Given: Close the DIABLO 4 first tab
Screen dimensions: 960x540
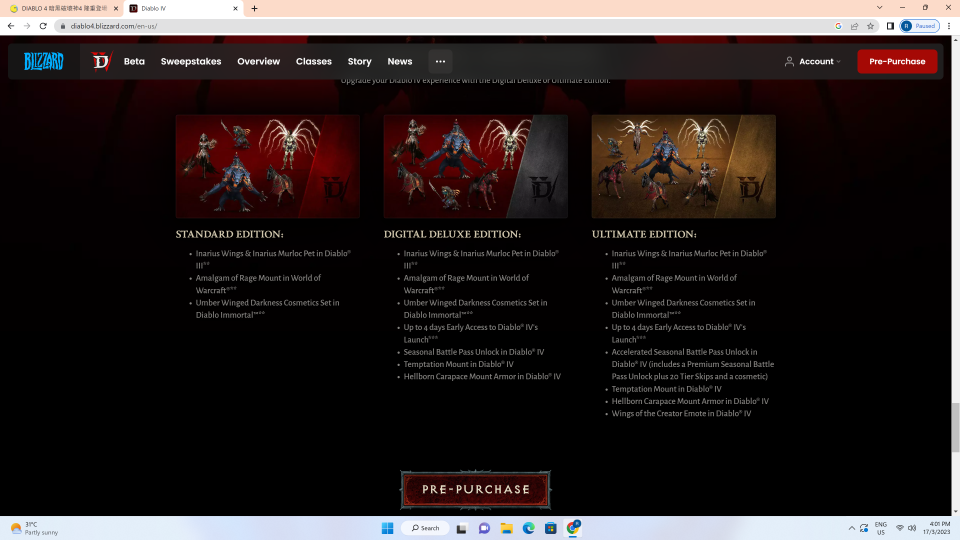Looking at the screenshot, I should point(116,9).
